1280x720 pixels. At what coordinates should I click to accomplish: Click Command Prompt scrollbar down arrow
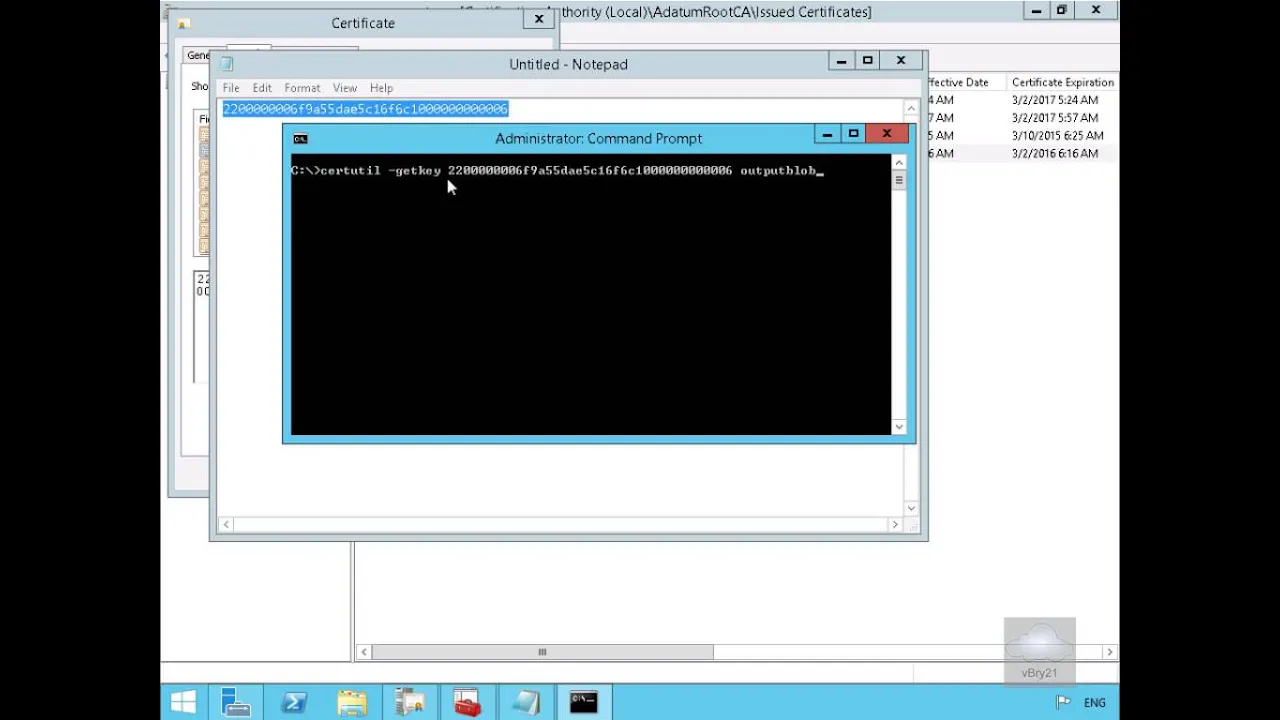pos(899,427)
